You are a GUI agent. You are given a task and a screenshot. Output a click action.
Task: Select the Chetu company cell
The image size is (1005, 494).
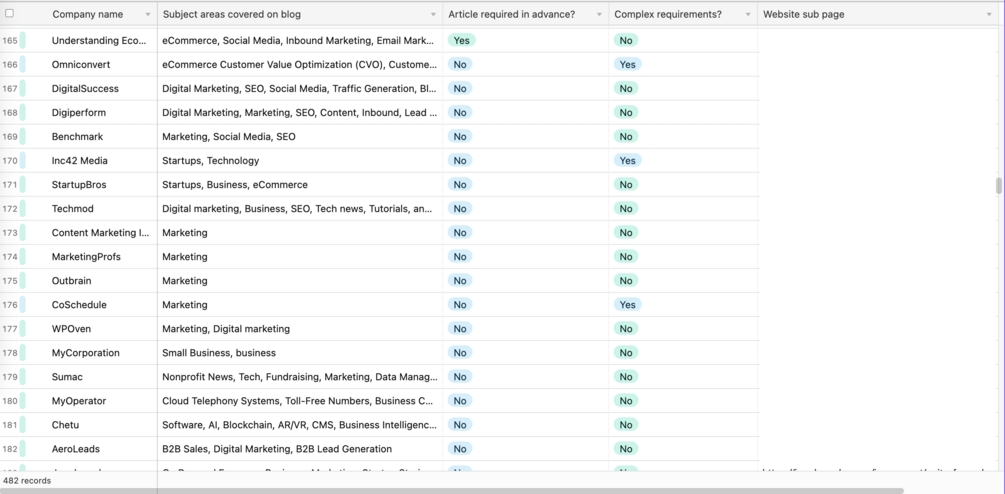pos(91,425)
